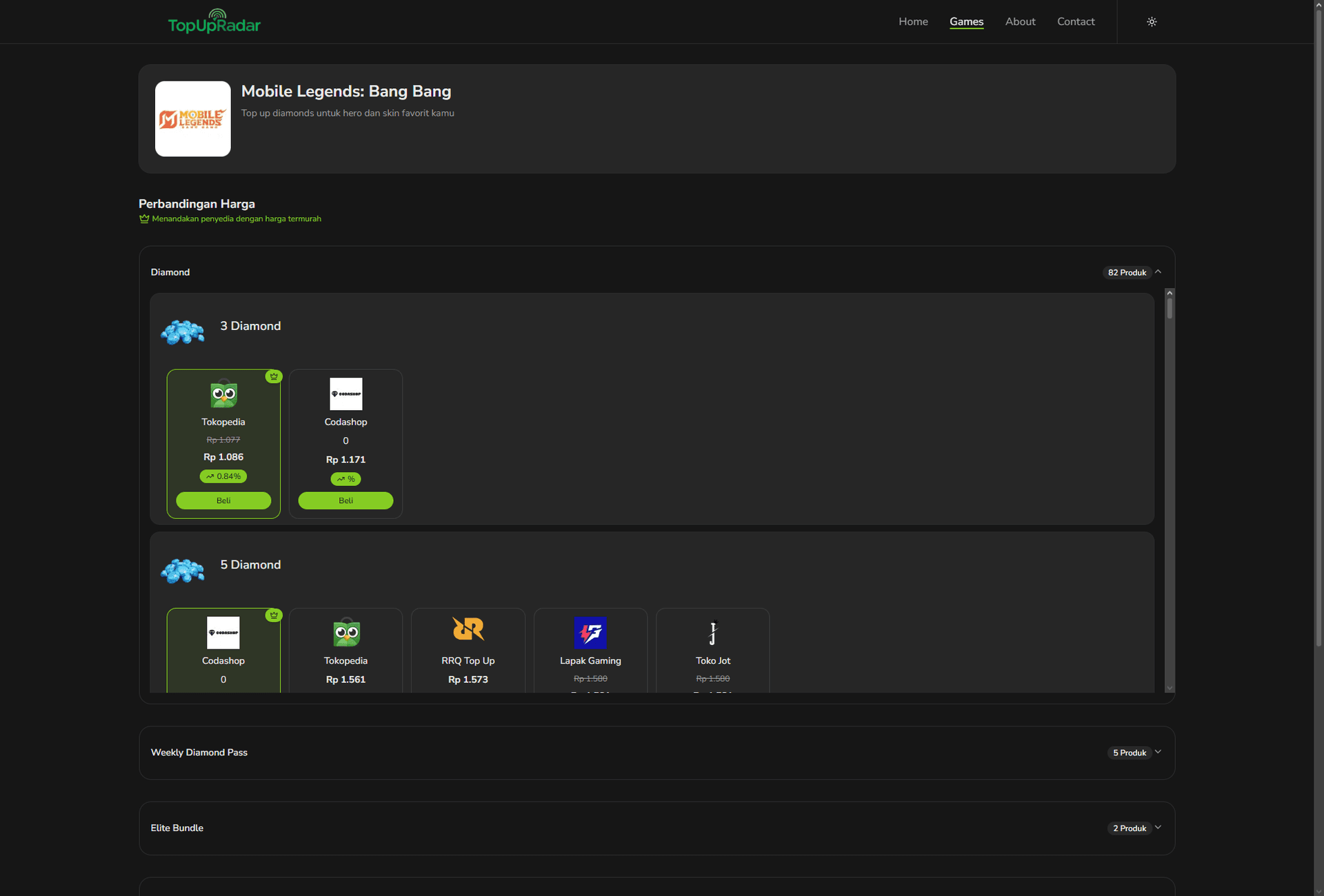Image resolution: width=1324 pixels, height=896 pixels.
Task: Open the About page
Action: tap(1020, 21)
